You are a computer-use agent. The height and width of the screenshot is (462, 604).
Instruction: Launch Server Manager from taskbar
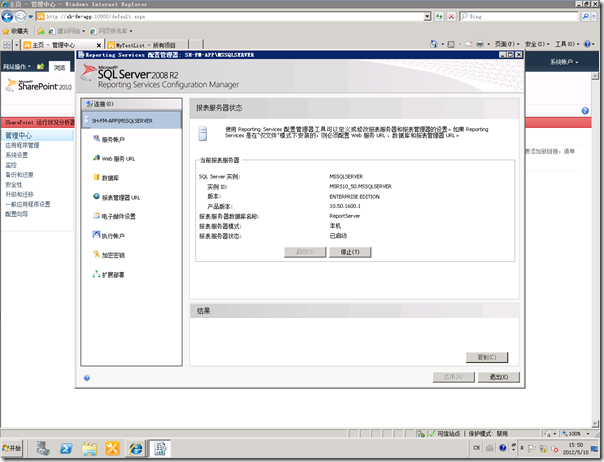43,449
